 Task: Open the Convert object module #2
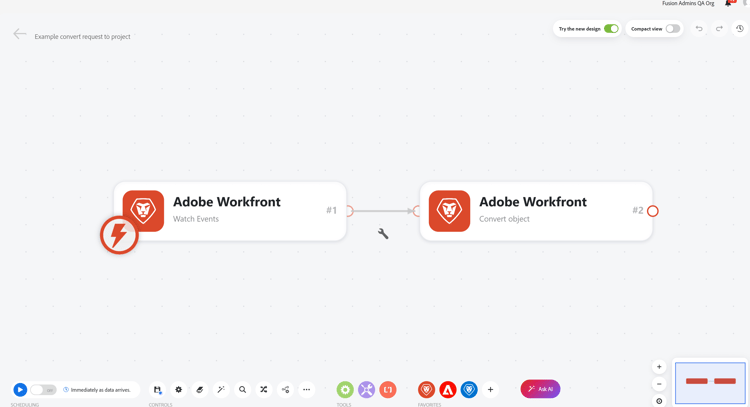[536, 211]
